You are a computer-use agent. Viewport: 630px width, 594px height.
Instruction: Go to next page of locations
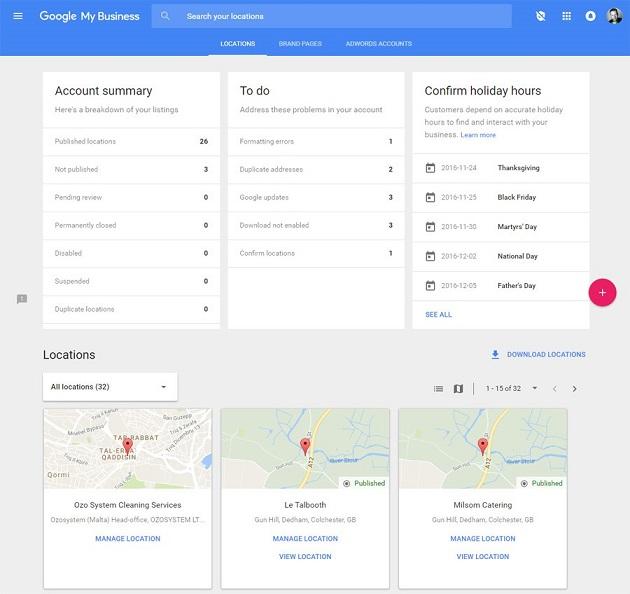(575, 389)
